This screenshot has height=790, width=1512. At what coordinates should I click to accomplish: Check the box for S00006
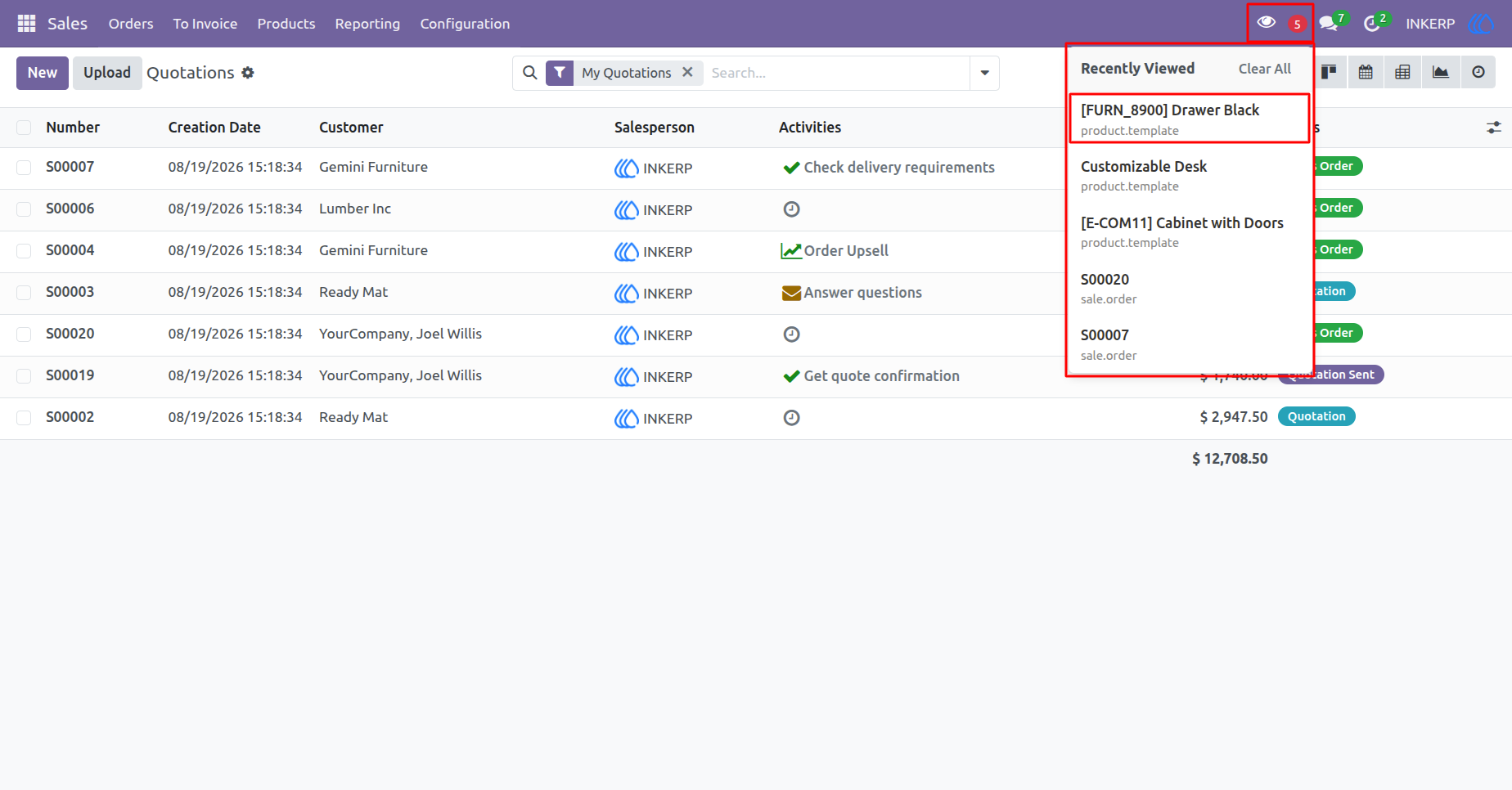[x=24, y=209]
